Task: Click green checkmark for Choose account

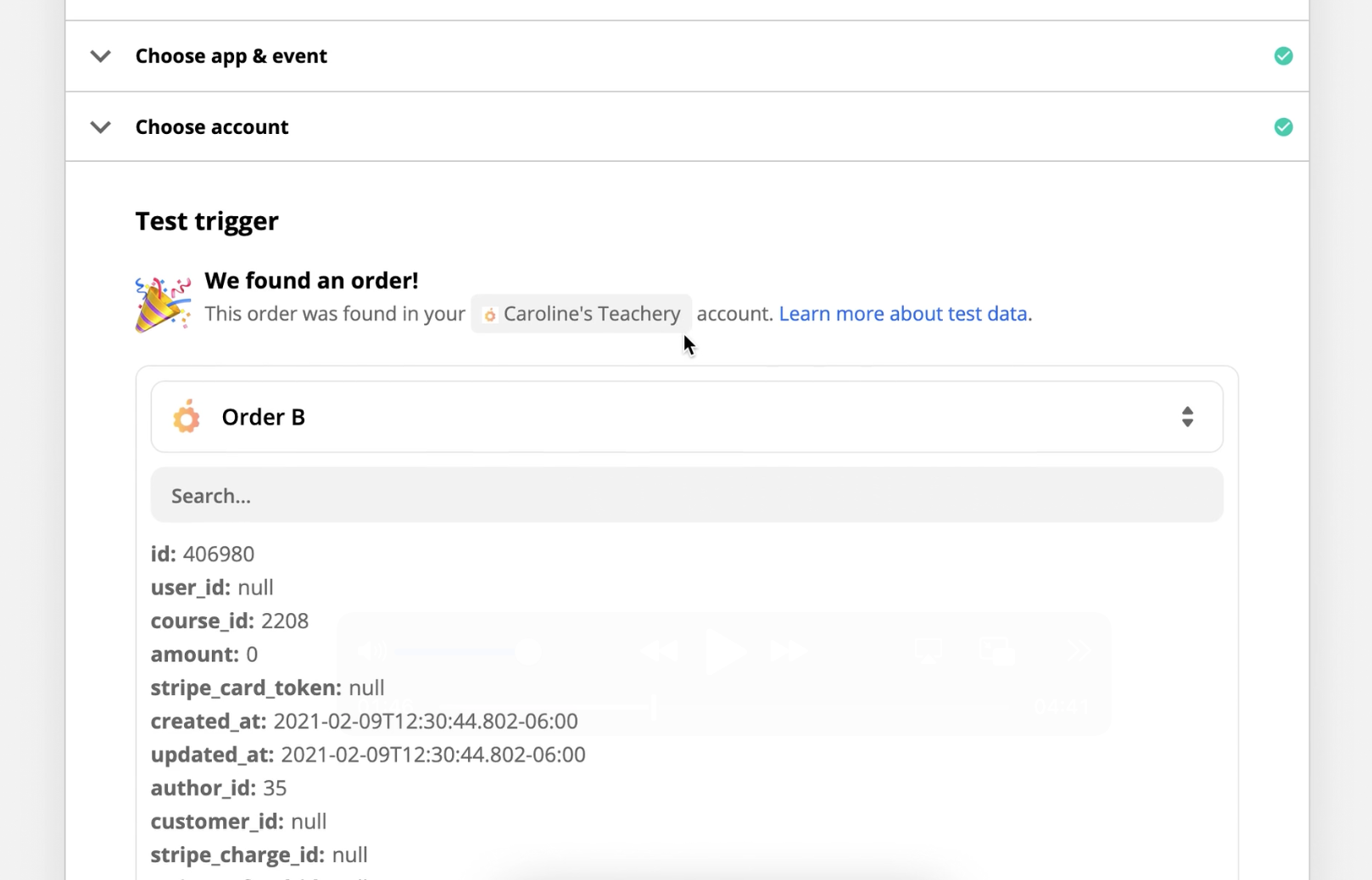Action: [x=1283, y=127]
